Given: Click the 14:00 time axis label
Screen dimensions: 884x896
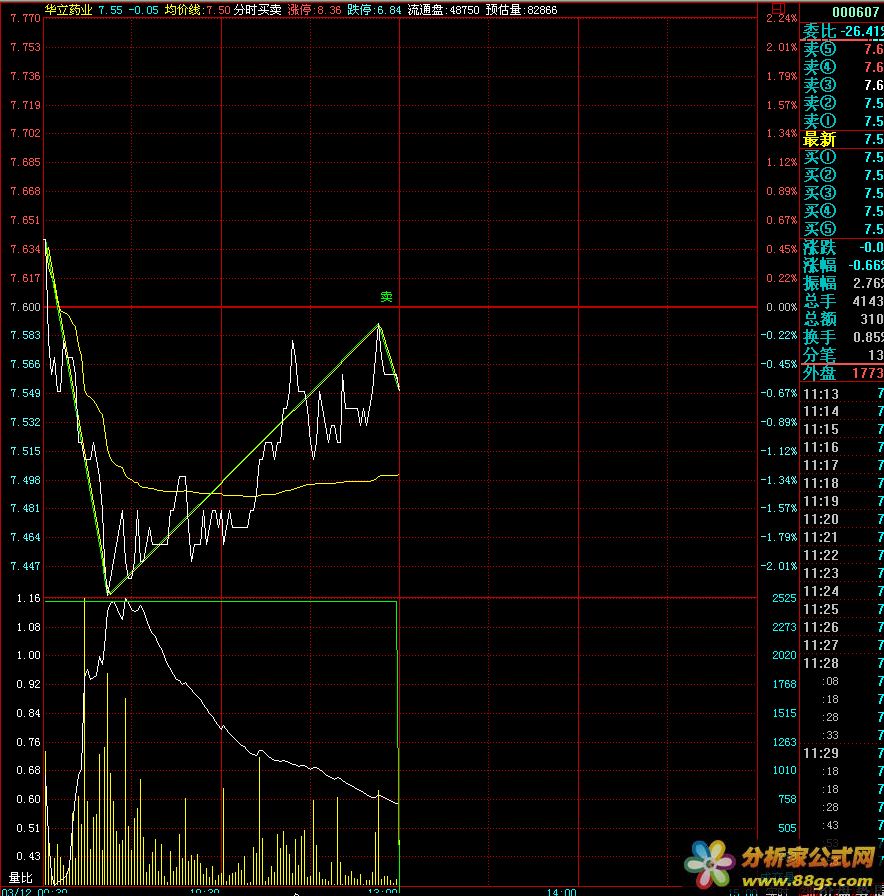Looking at the screenshot, I should pyautogui.click(x=561, y=892).
